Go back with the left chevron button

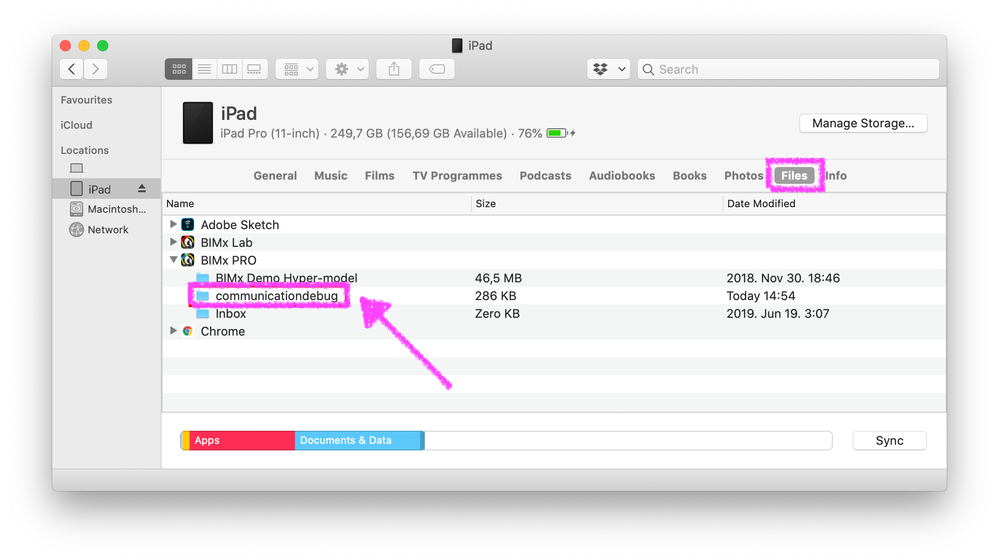[71, 69]
